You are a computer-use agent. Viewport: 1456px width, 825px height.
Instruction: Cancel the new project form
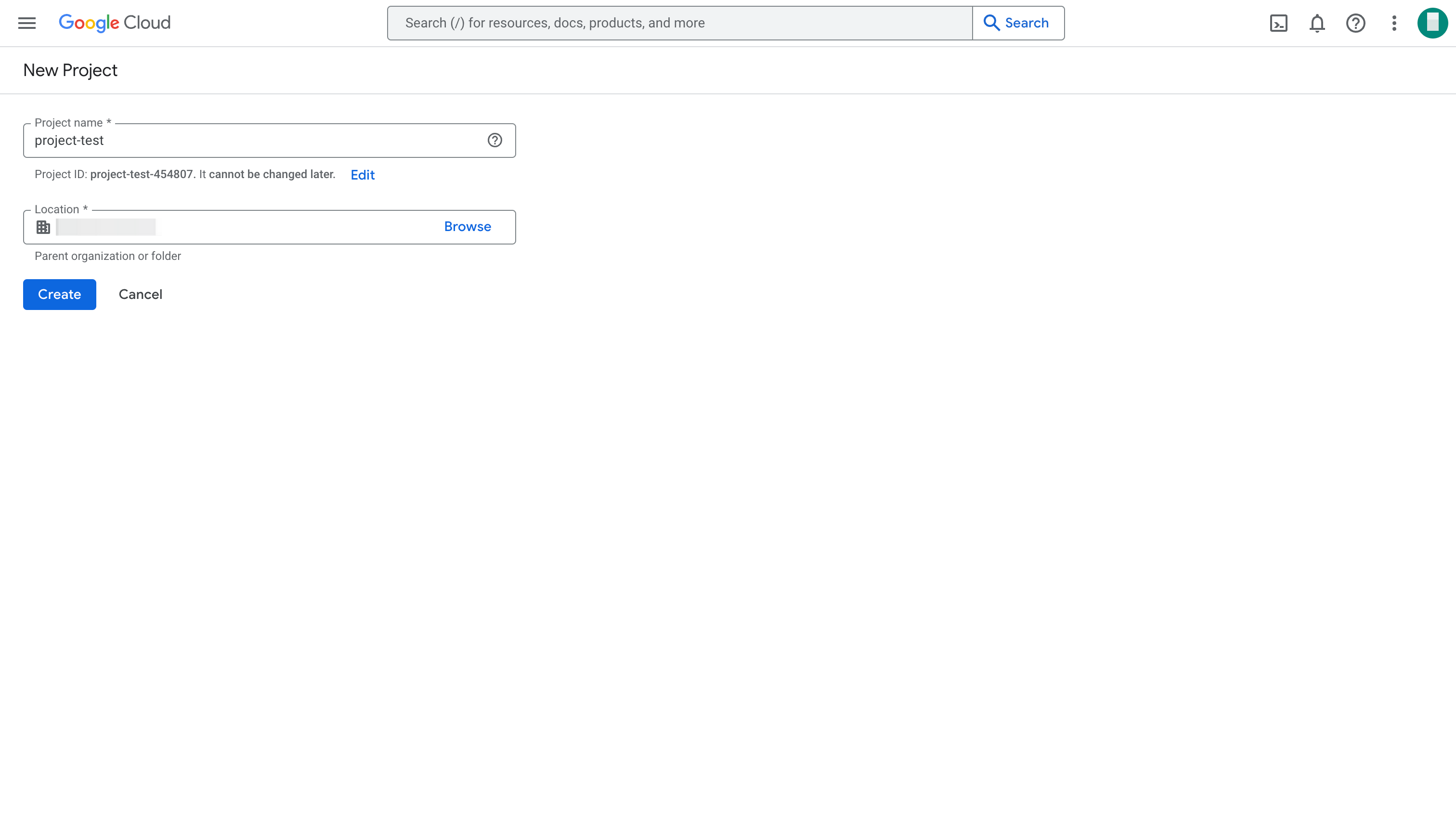(x=141, y=295)
